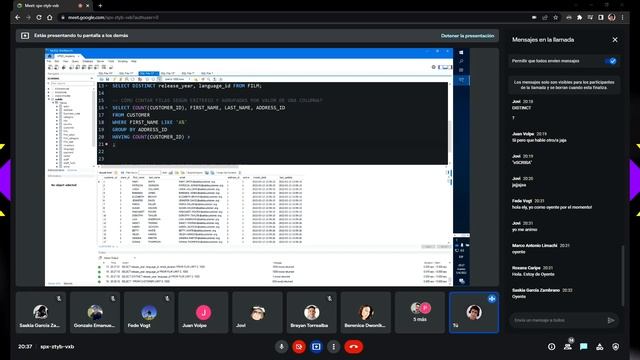The width and height of the screenshot is (640, 360).
Task: Click the GROUP BY ADDRESS_ID line
Action: point(140,130)
